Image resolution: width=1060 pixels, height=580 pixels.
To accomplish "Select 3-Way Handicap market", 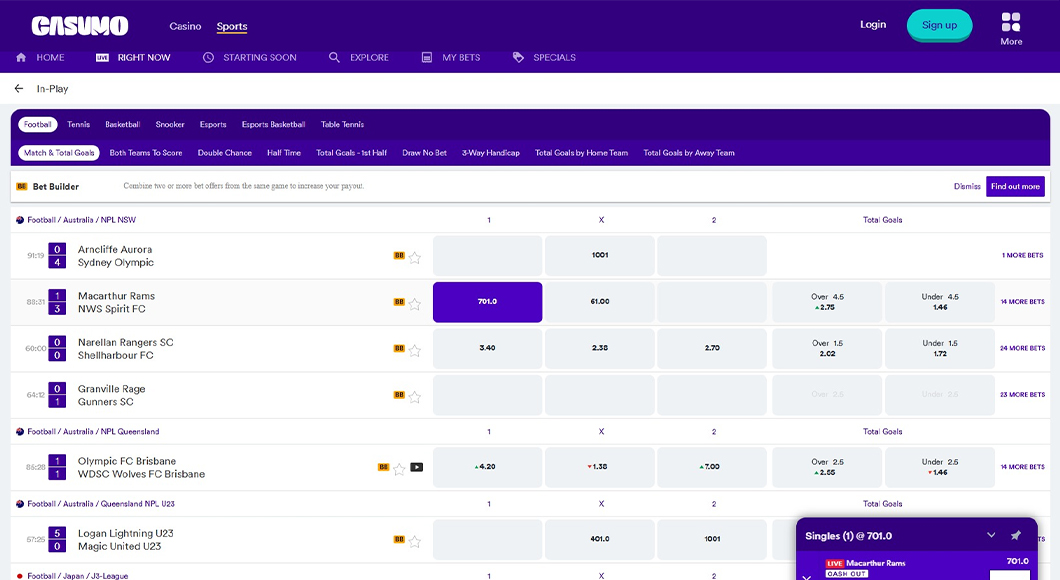I will (491, 153).
